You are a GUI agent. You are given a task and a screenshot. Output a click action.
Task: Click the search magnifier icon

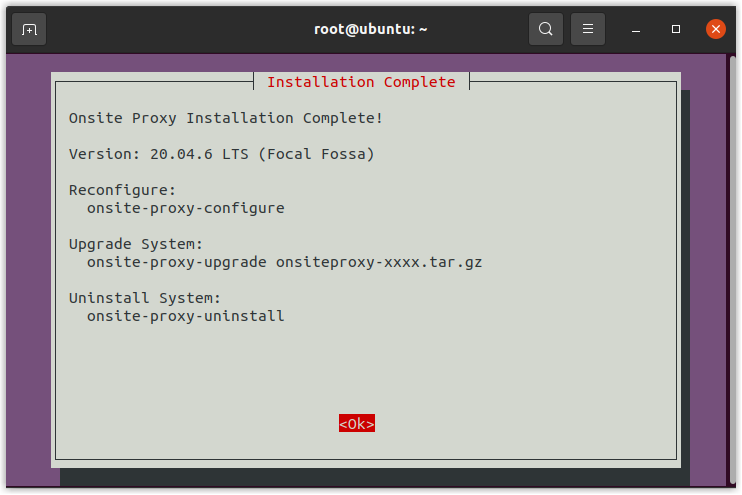[x=546, y=29]
